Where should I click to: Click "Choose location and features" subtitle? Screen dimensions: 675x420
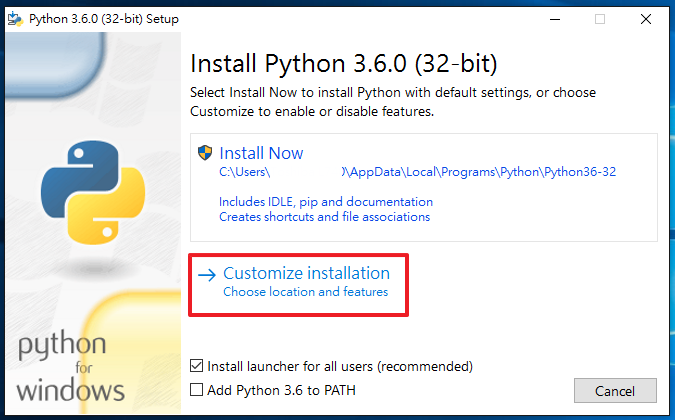[x=305, y=292]
